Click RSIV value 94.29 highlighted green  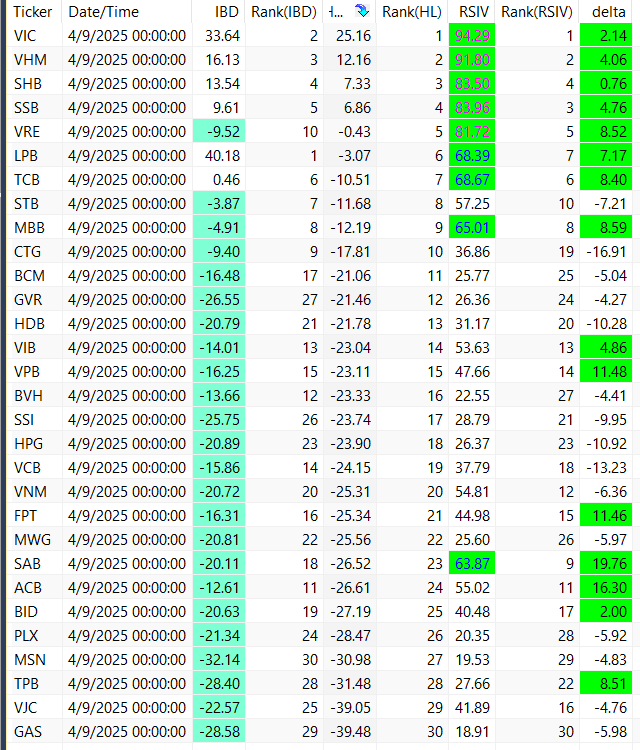(472, 36)
